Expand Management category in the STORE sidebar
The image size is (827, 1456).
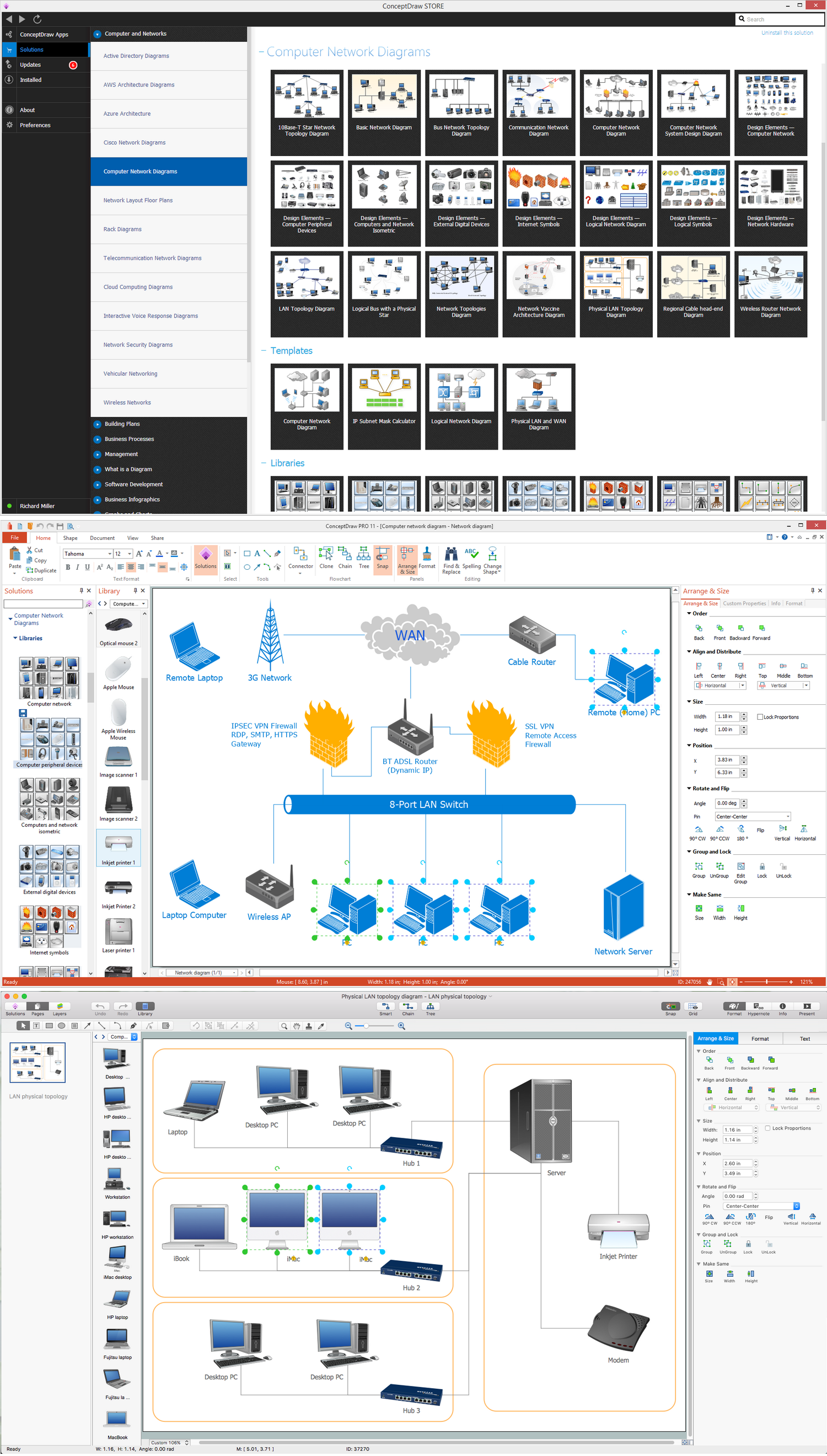[97, 454]
